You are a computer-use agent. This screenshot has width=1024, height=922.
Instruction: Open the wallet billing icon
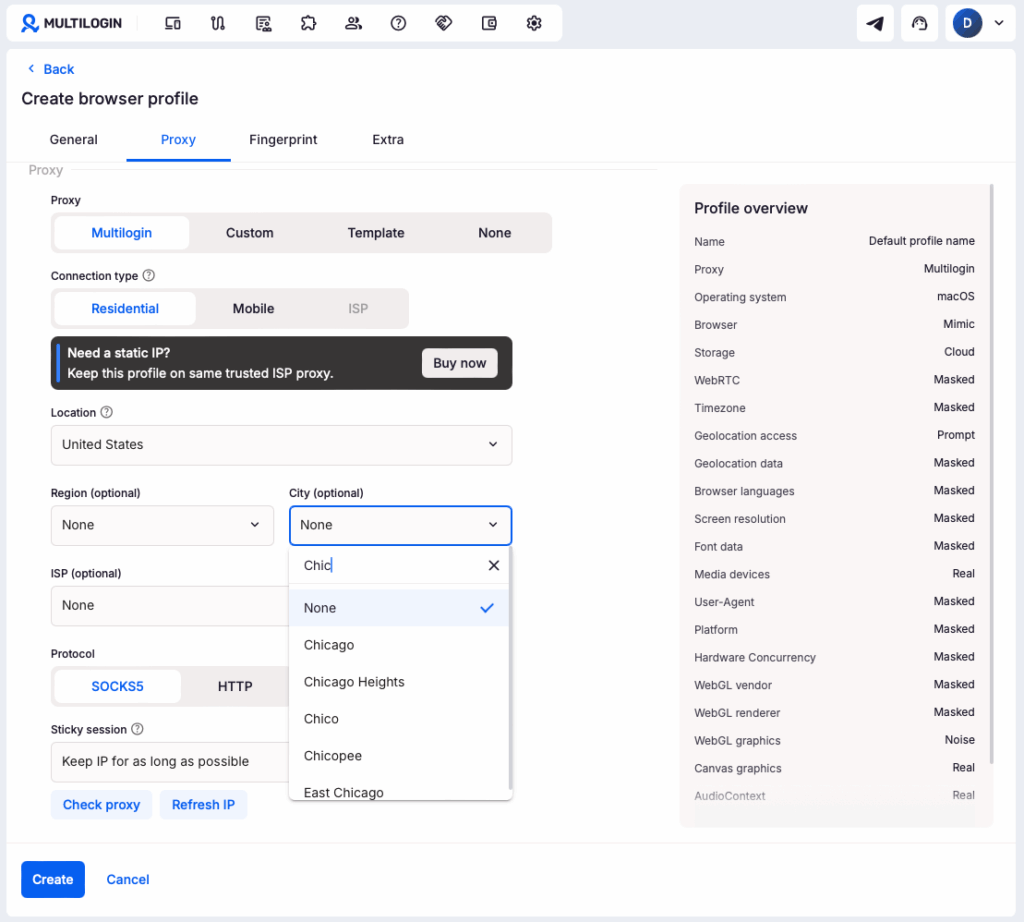(x=489, y=24)
